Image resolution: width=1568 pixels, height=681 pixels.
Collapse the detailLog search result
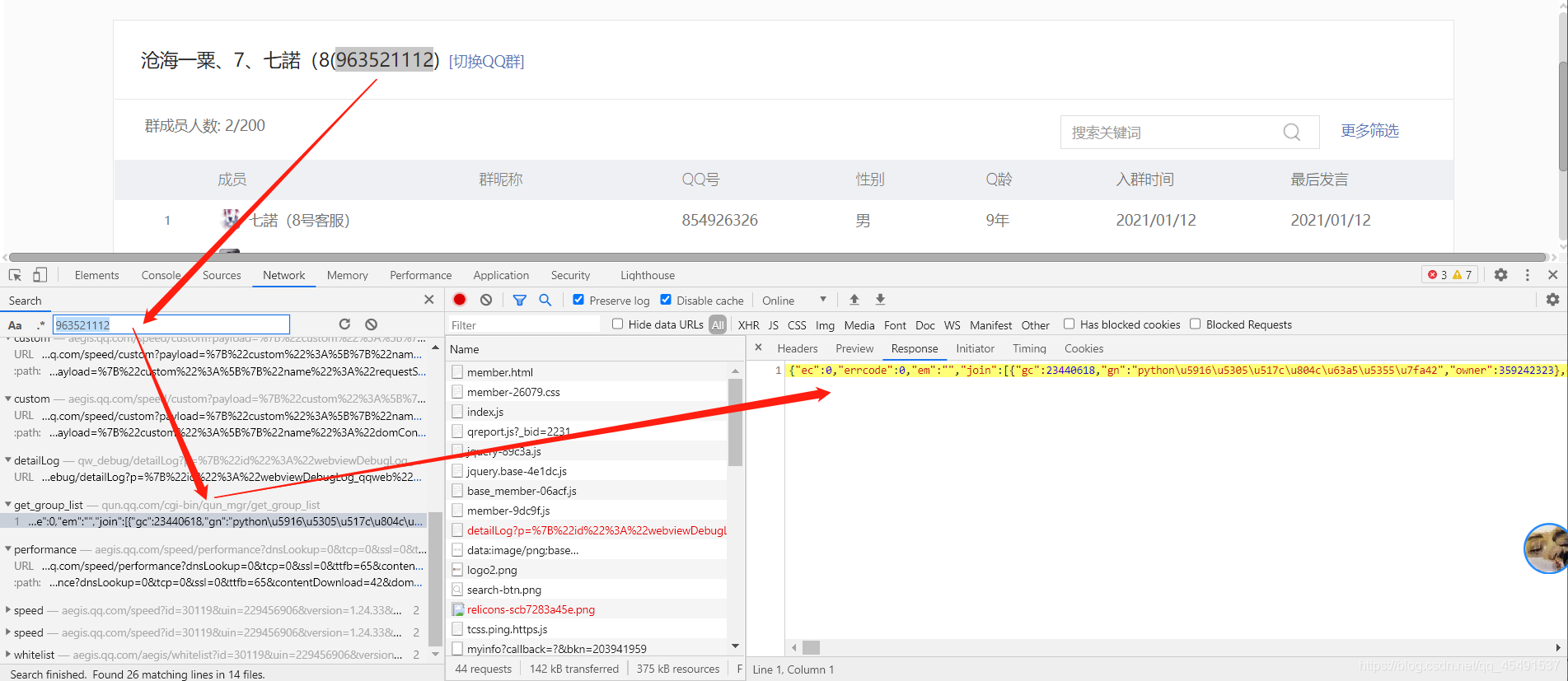[8, 460]
